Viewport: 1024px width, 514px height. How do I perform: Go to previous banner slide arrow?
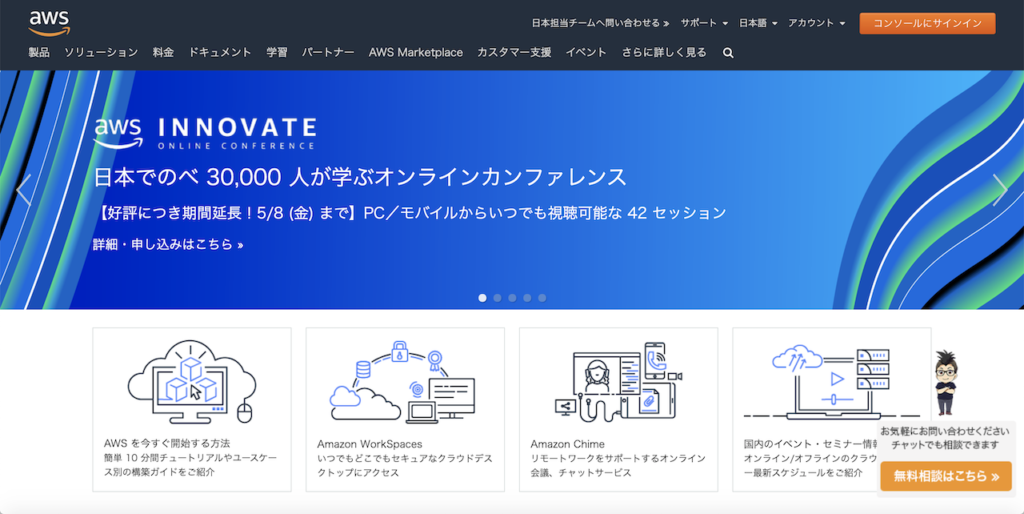pyautogui.click(x=24, y=190)
